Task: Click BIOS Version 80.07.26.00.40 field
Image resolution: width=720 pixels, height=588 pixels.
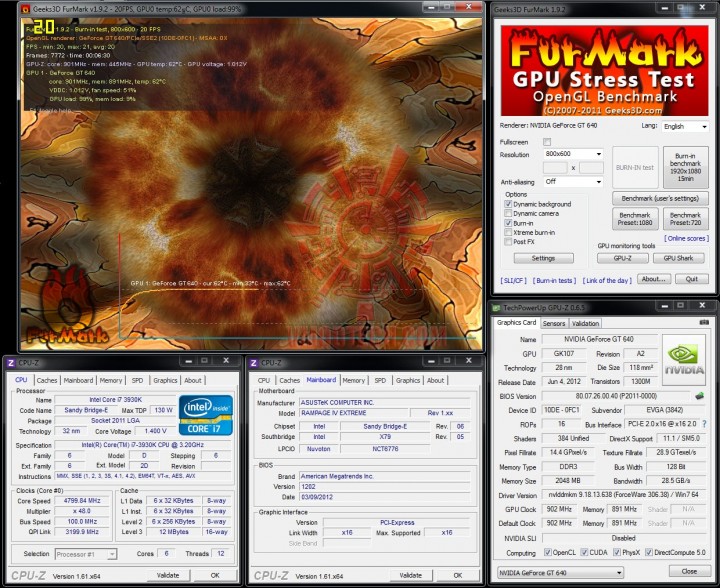Action: click(x=616, y=396)
